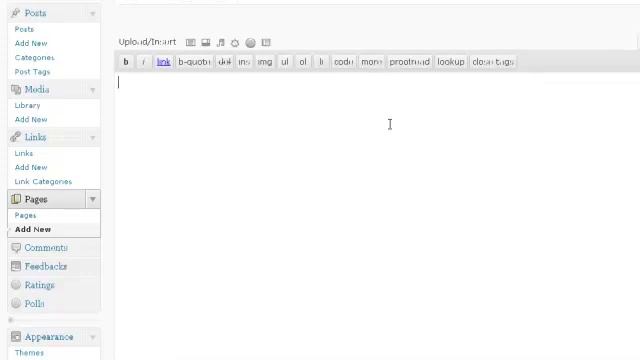Click the lookup button
The width and height of the screenshot is (640, 360).
point(451,62)
